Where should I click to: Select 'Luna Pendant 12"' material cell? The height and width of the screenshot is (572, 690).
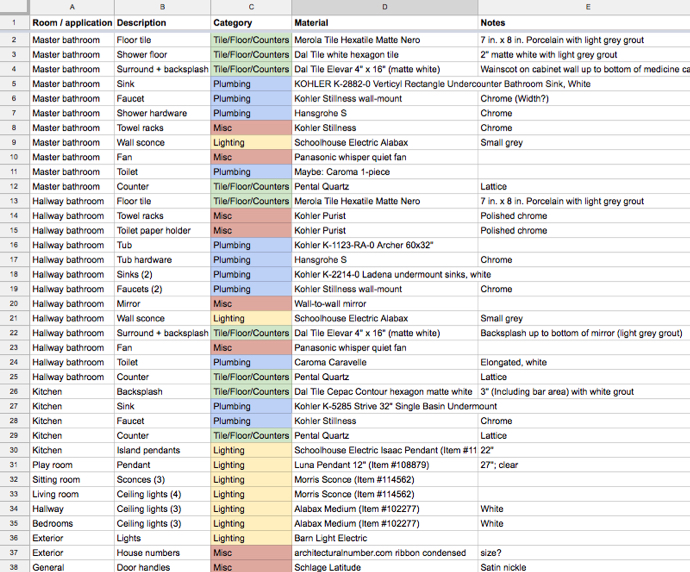click(385, 465)
